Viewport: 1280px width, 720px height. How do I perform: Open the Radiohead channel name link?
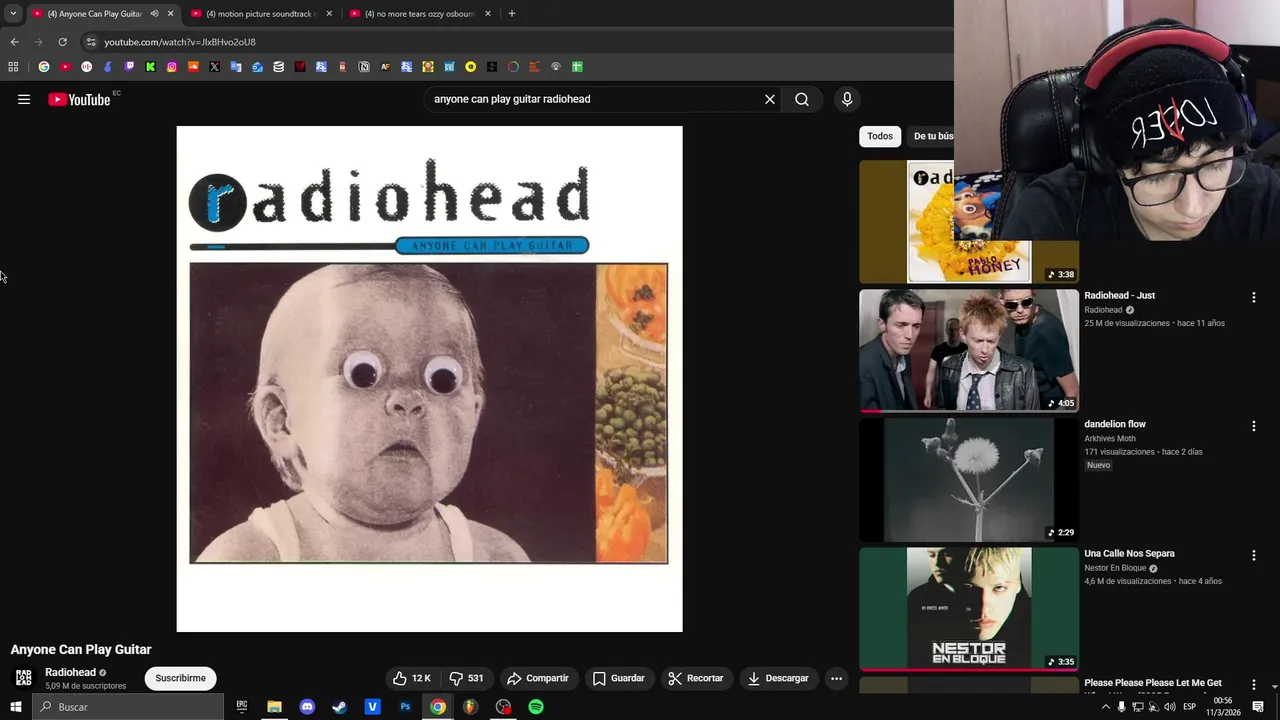(70, 673)
